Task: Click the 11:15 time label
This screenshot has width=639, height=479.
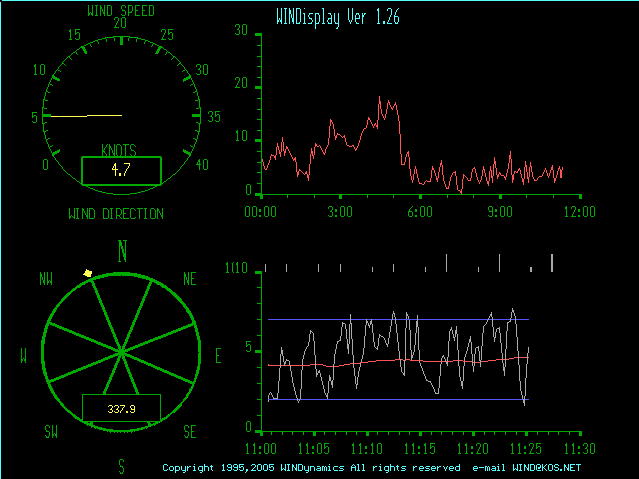Action: [x=420, y=449]
